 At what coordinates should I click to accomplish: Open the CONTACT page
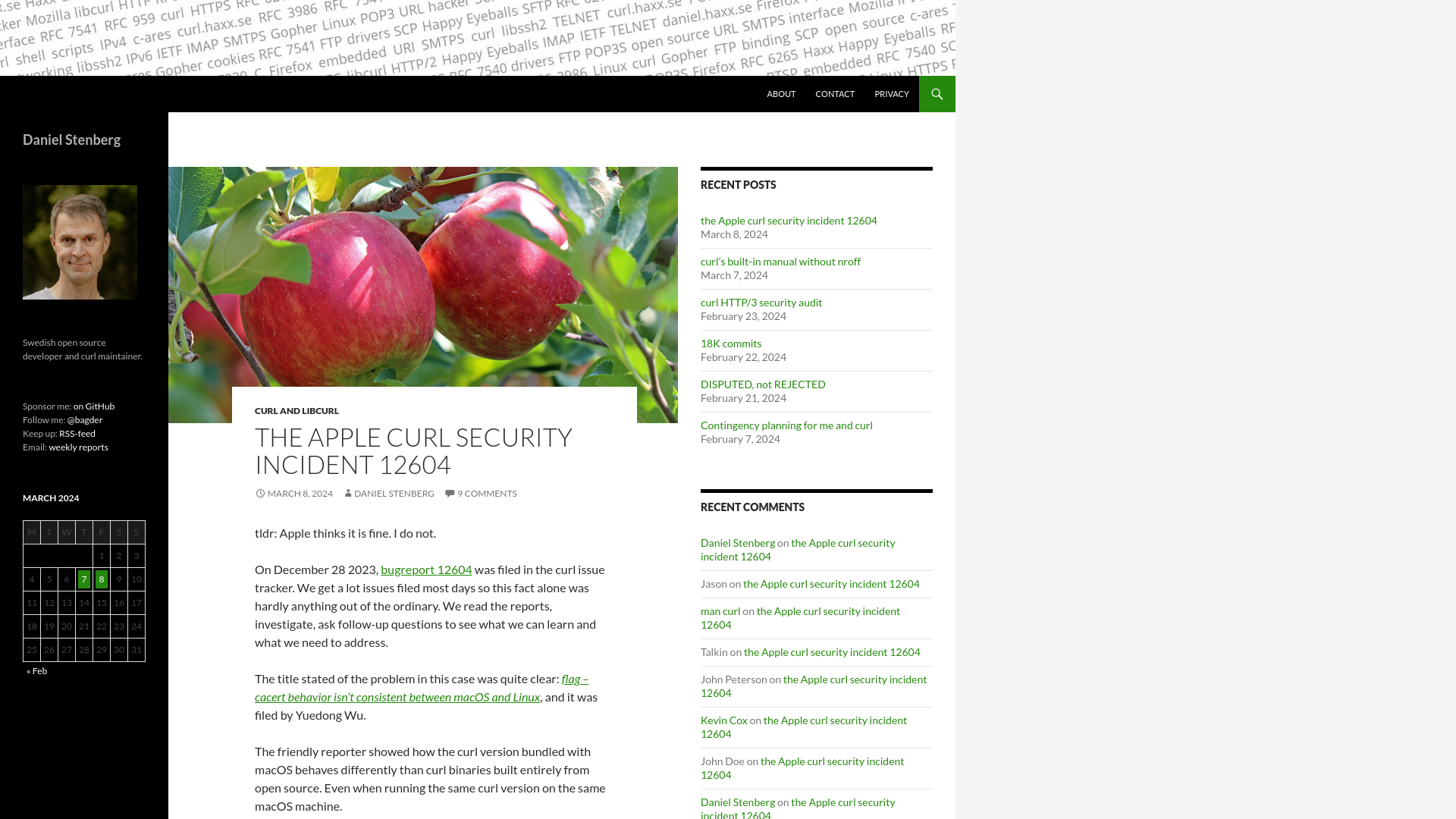(834, 93)
